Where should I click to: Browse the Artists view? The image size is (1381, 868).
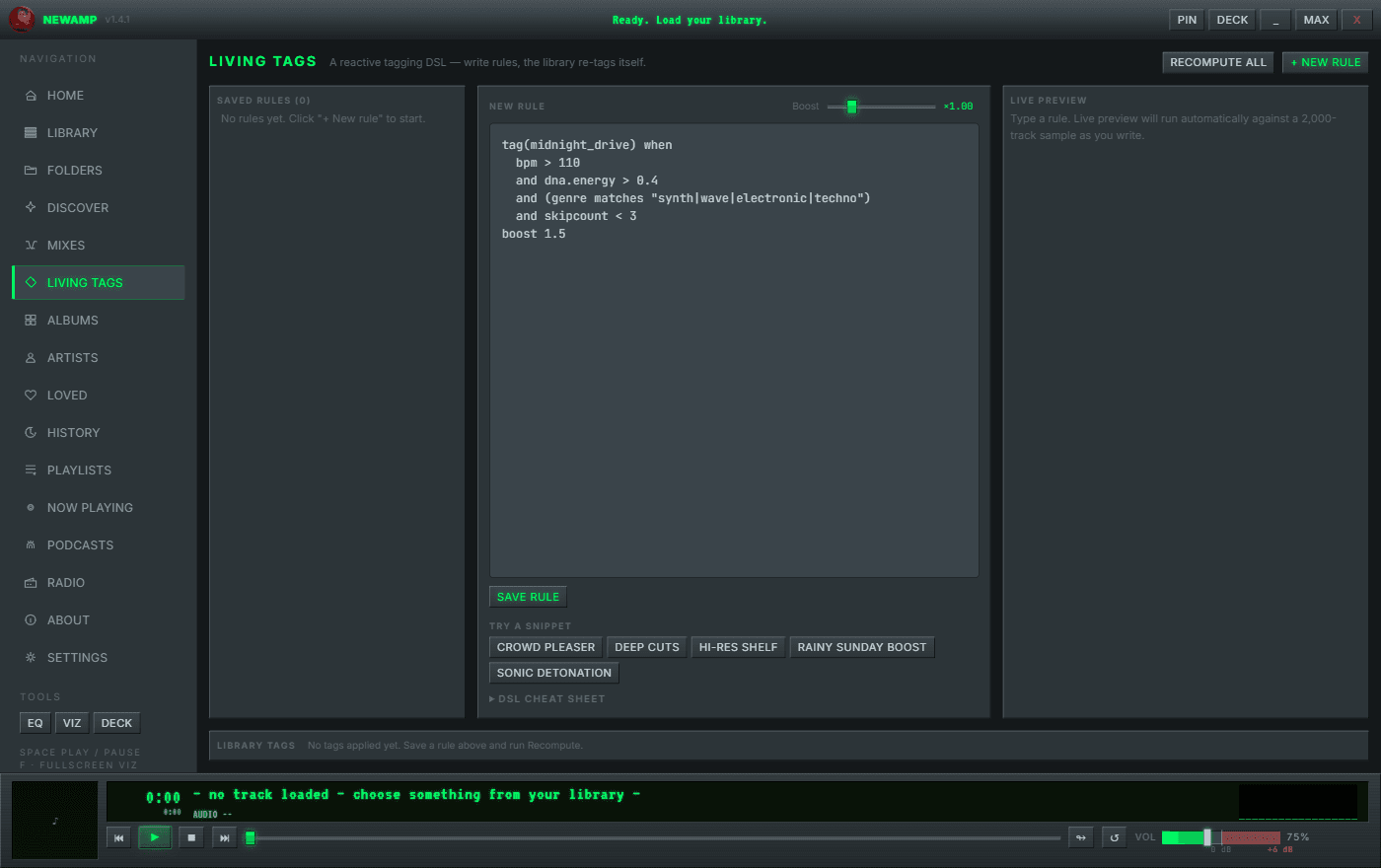[x=98, y=358]
